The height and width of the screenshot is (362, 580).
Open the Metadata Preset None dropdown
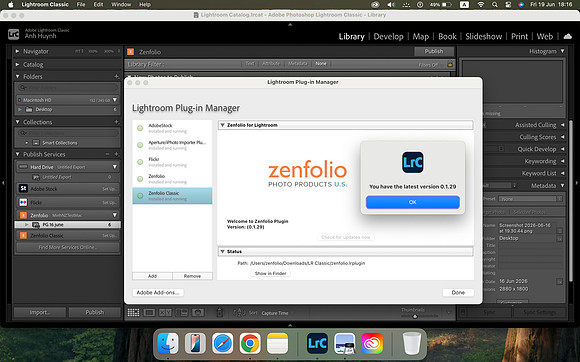pos(530,199)
